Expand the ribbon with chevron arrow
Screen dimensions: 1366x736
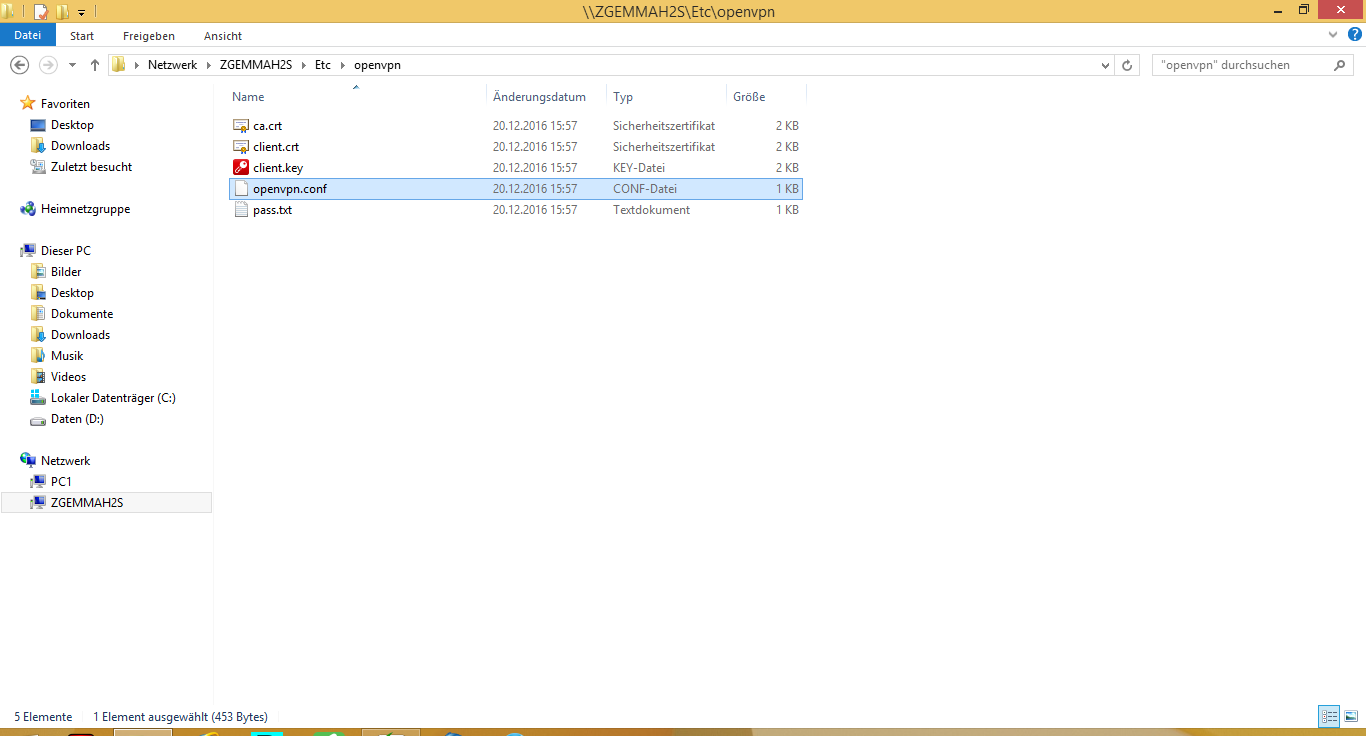tap(1333, 35)
